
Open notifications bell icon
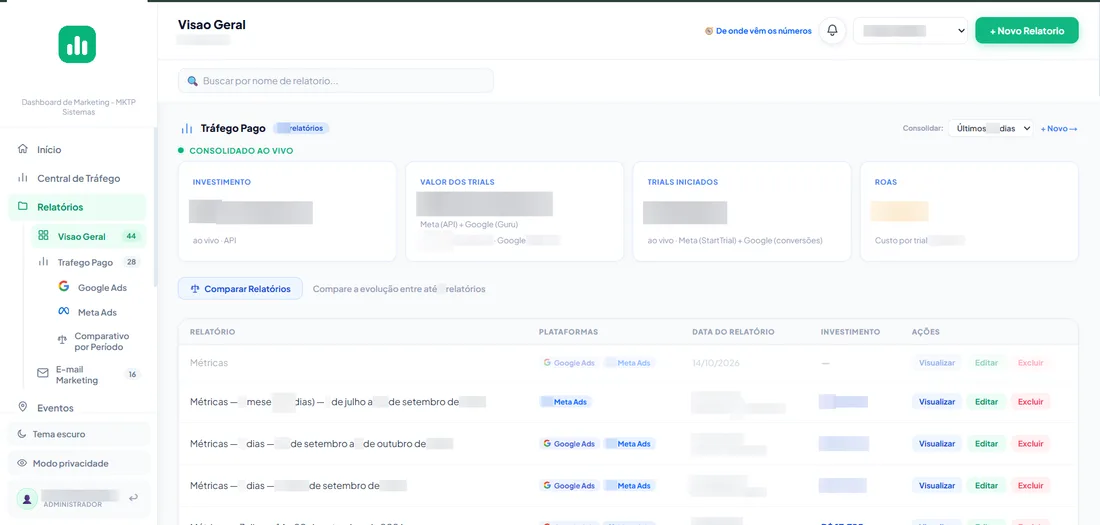[x=832, y=31]
